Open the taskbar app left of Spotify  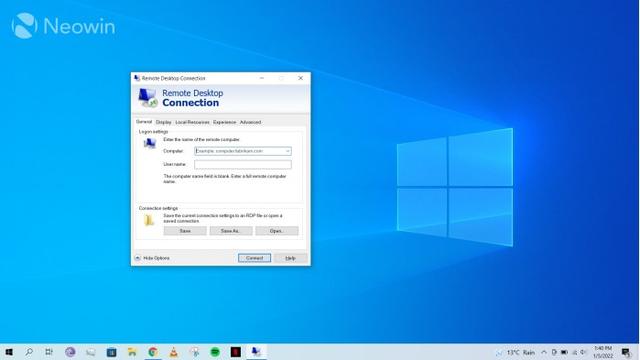point(194,352)
